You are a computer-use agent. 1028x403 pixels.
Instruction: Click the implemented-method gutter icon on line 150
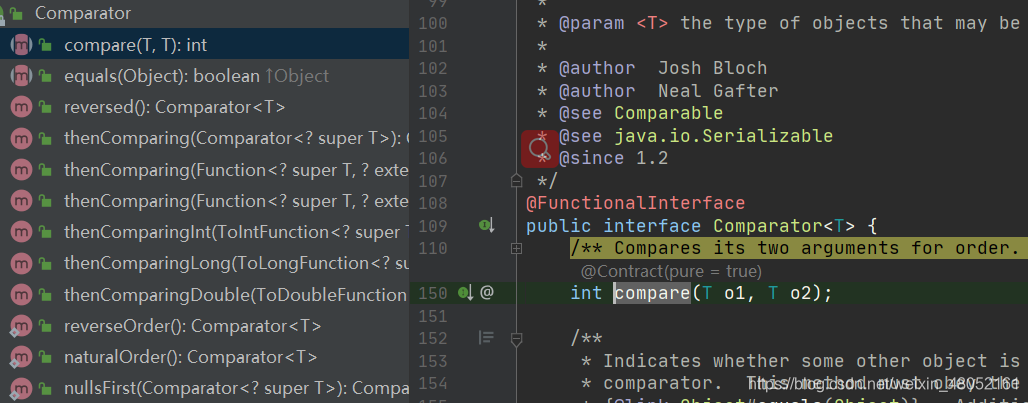tap(465, 293)
